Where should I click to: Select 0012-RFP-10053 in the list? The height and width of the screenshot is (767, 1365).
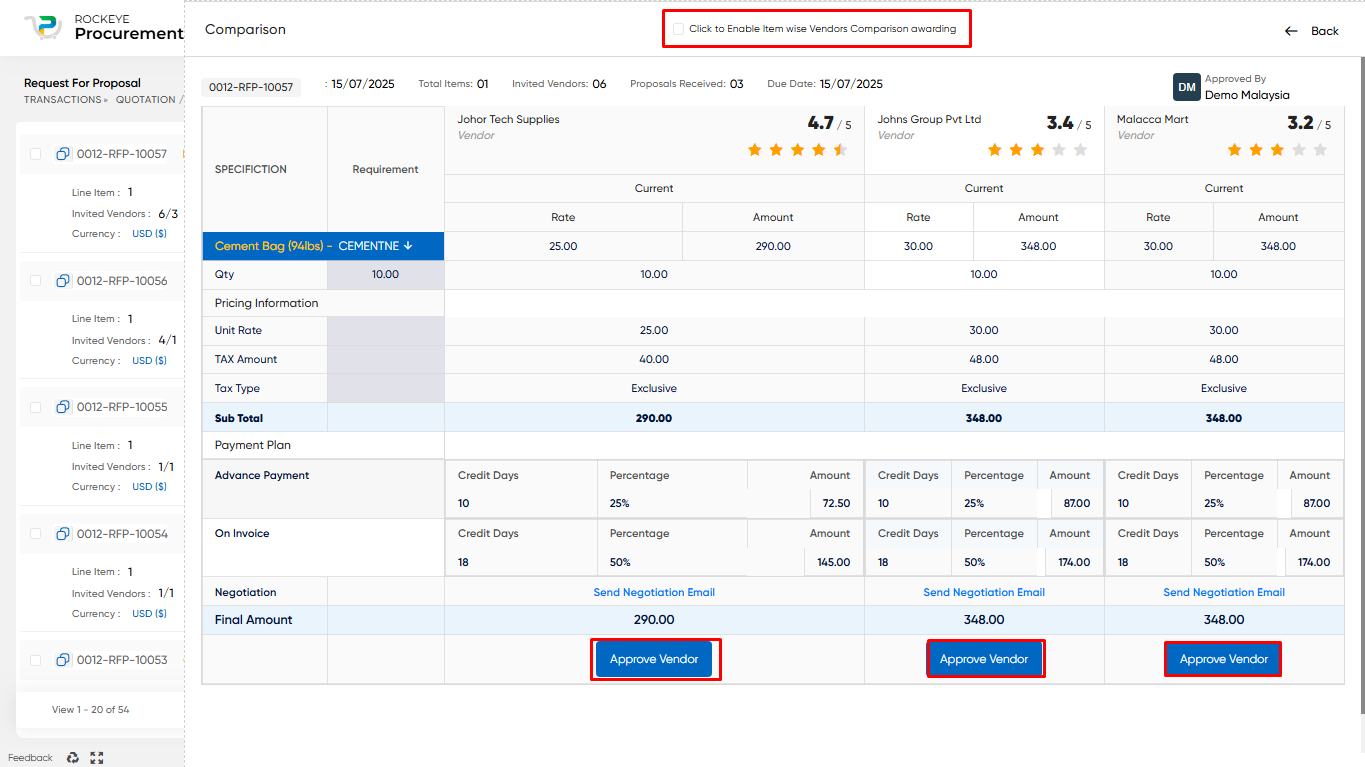point(122,660)
